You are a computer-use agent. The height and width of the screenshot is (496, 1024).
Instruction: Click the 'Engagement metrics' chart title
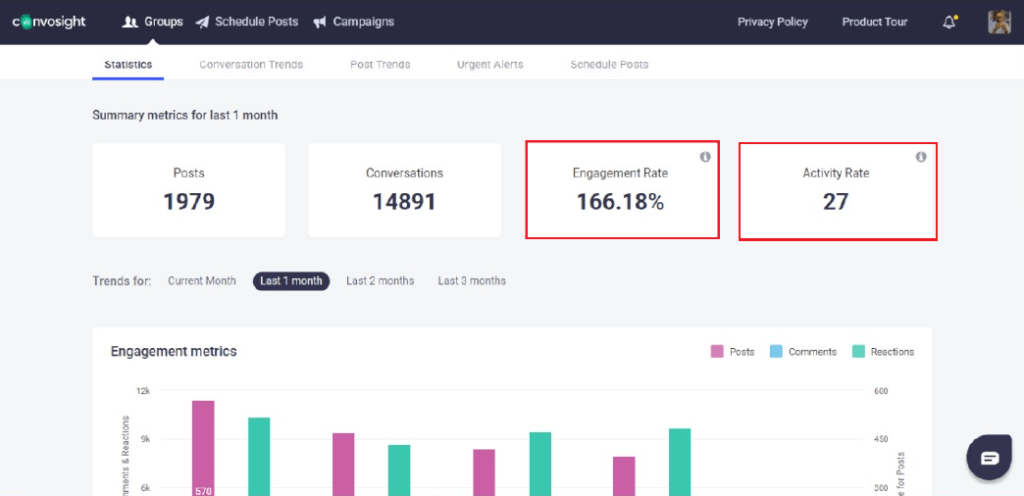tap(174, 352)
